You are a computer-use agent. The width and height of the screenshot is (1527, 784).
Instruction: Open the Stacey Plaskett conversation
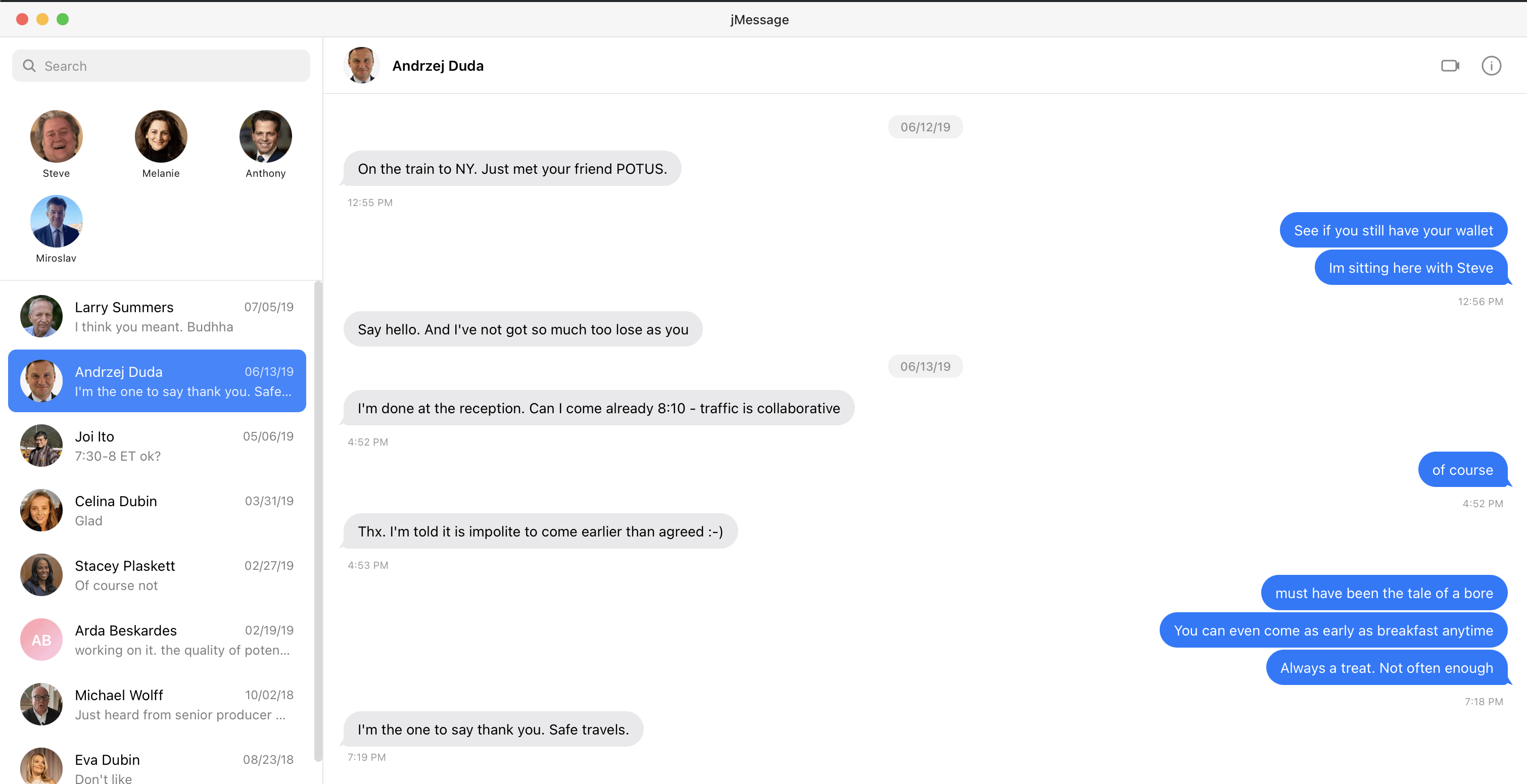click(x=157, y=575)
